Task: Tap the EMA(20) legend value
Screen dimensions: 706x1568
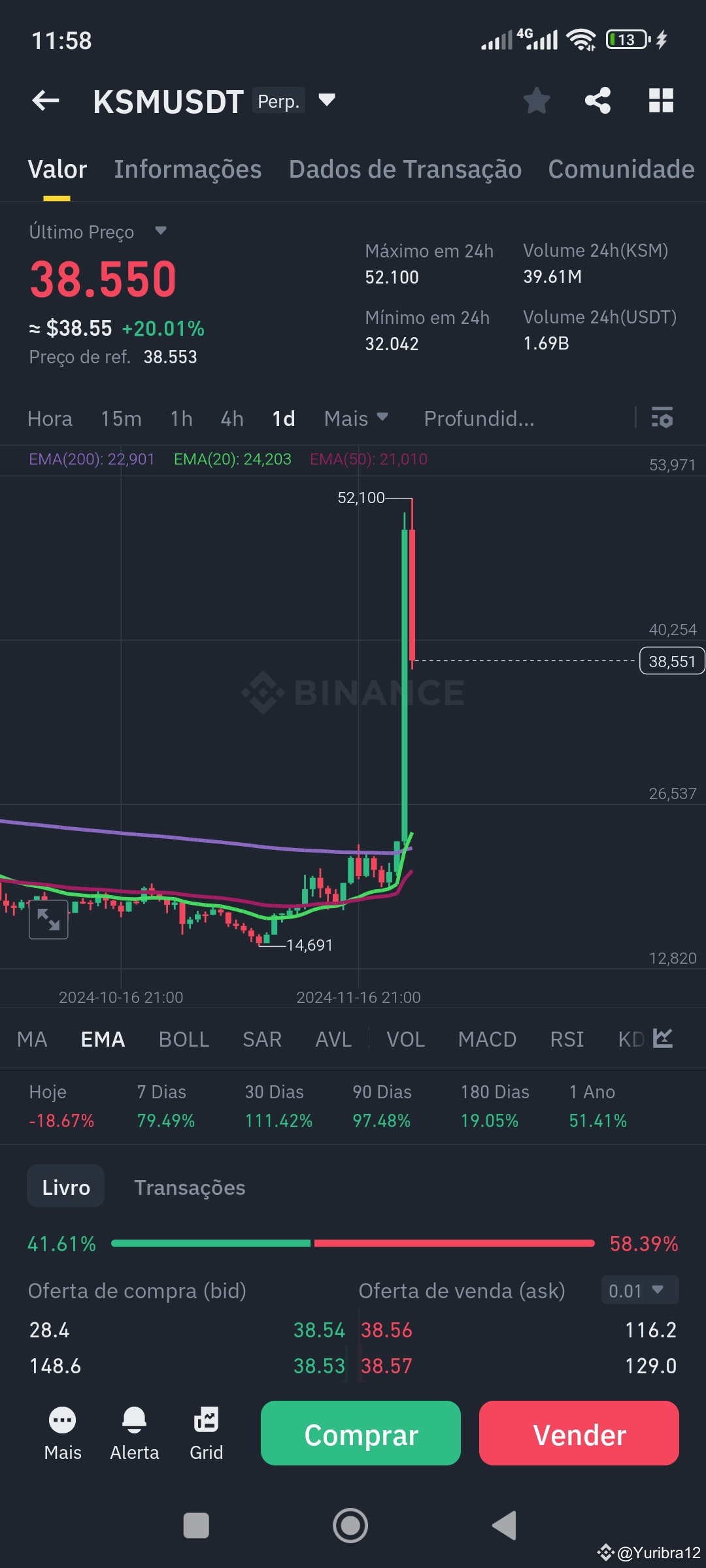Action: pyautogui.click(x=233, y=459)
